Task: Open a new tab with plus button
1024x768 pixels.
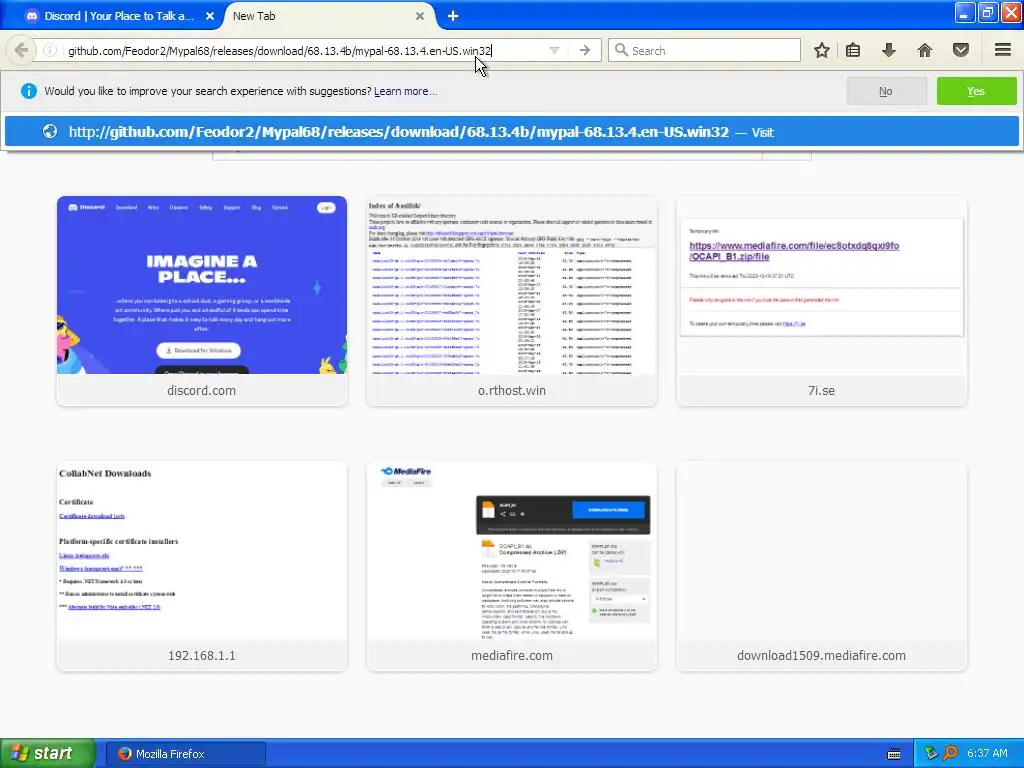Action: click(x=453, y=16)
